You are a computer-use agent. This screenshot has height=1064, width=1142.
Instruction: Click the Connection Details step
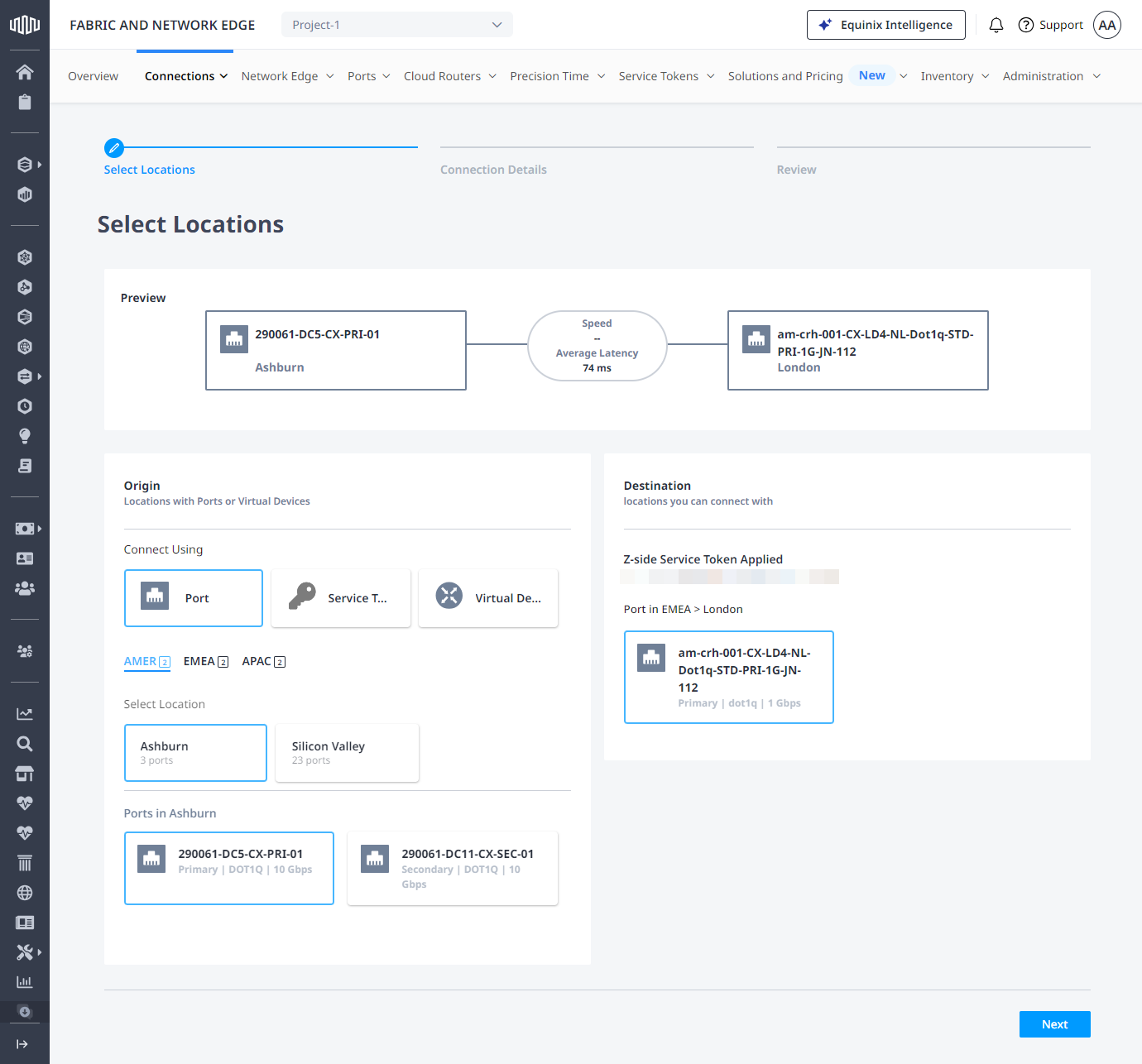click(493, 170)
